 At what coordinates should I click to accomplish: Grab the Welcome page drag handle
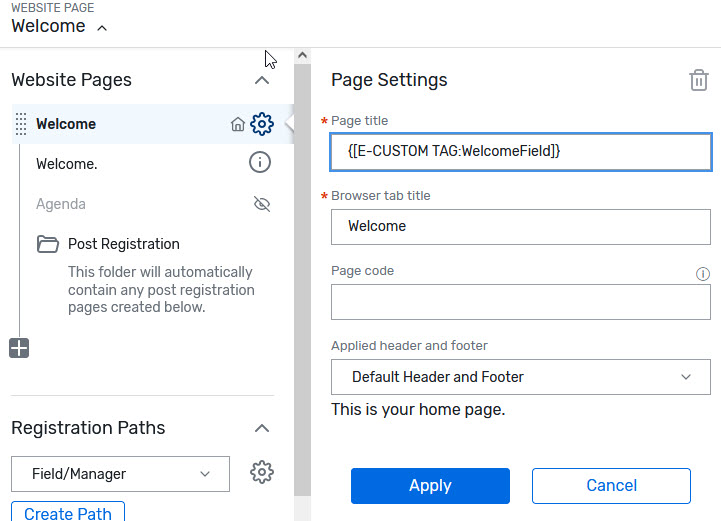21,124
